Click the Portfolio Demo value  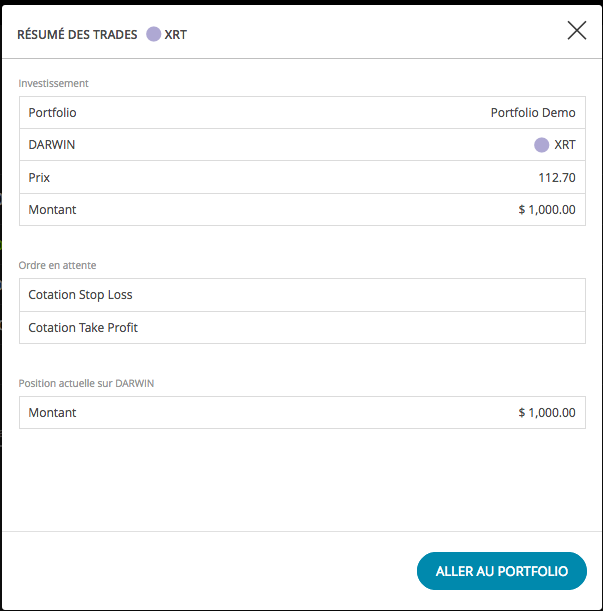coord(533,113)
